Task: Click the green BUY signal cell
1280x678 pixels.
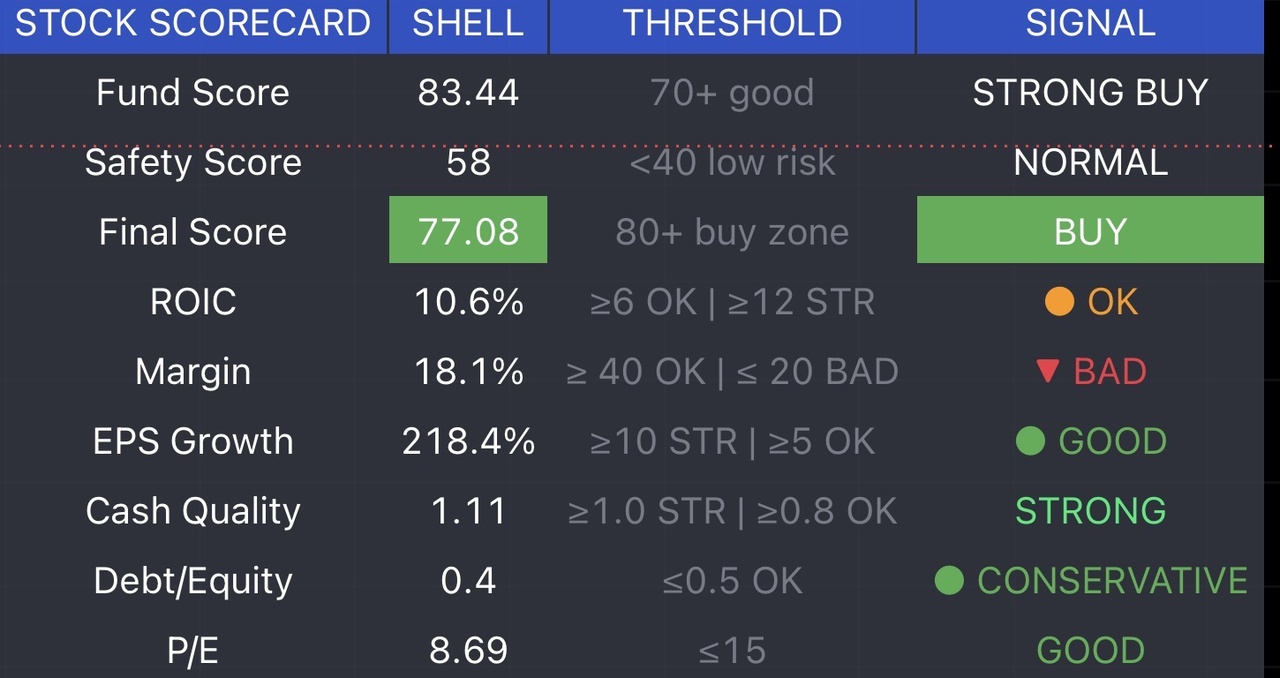Action: [x=1090, y=230]
